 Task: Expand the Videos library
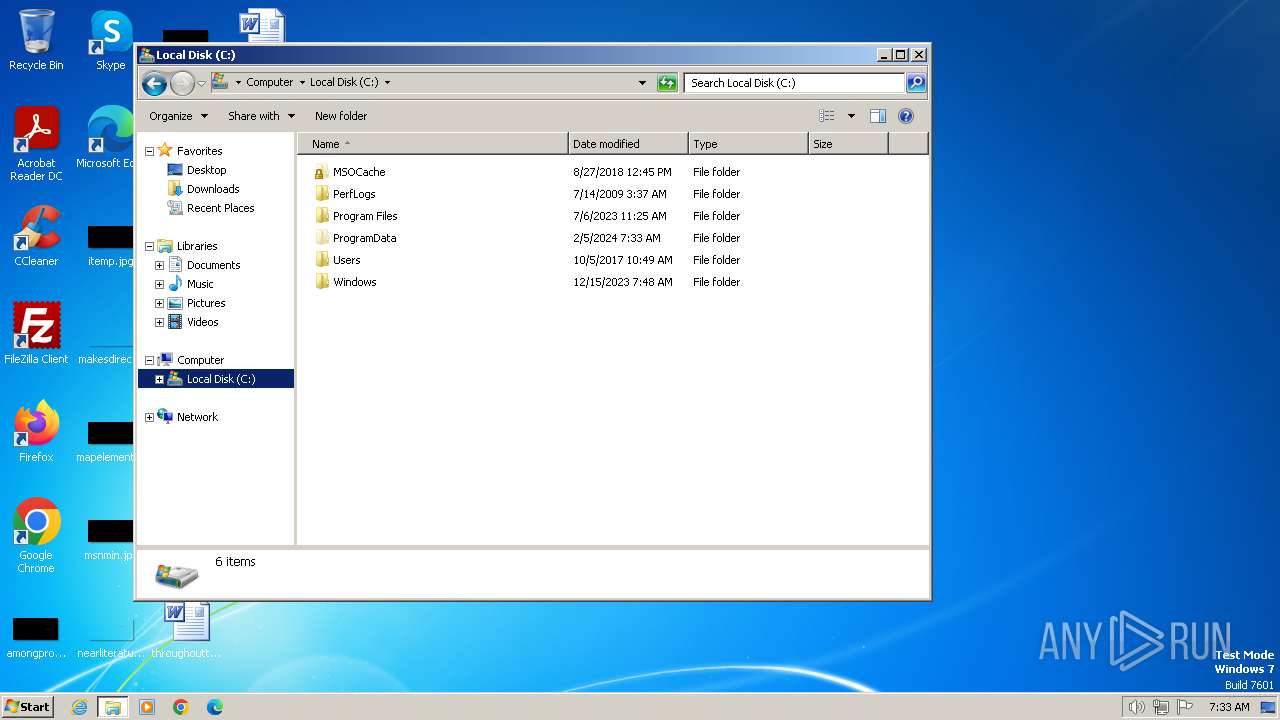tap(159, 323)
